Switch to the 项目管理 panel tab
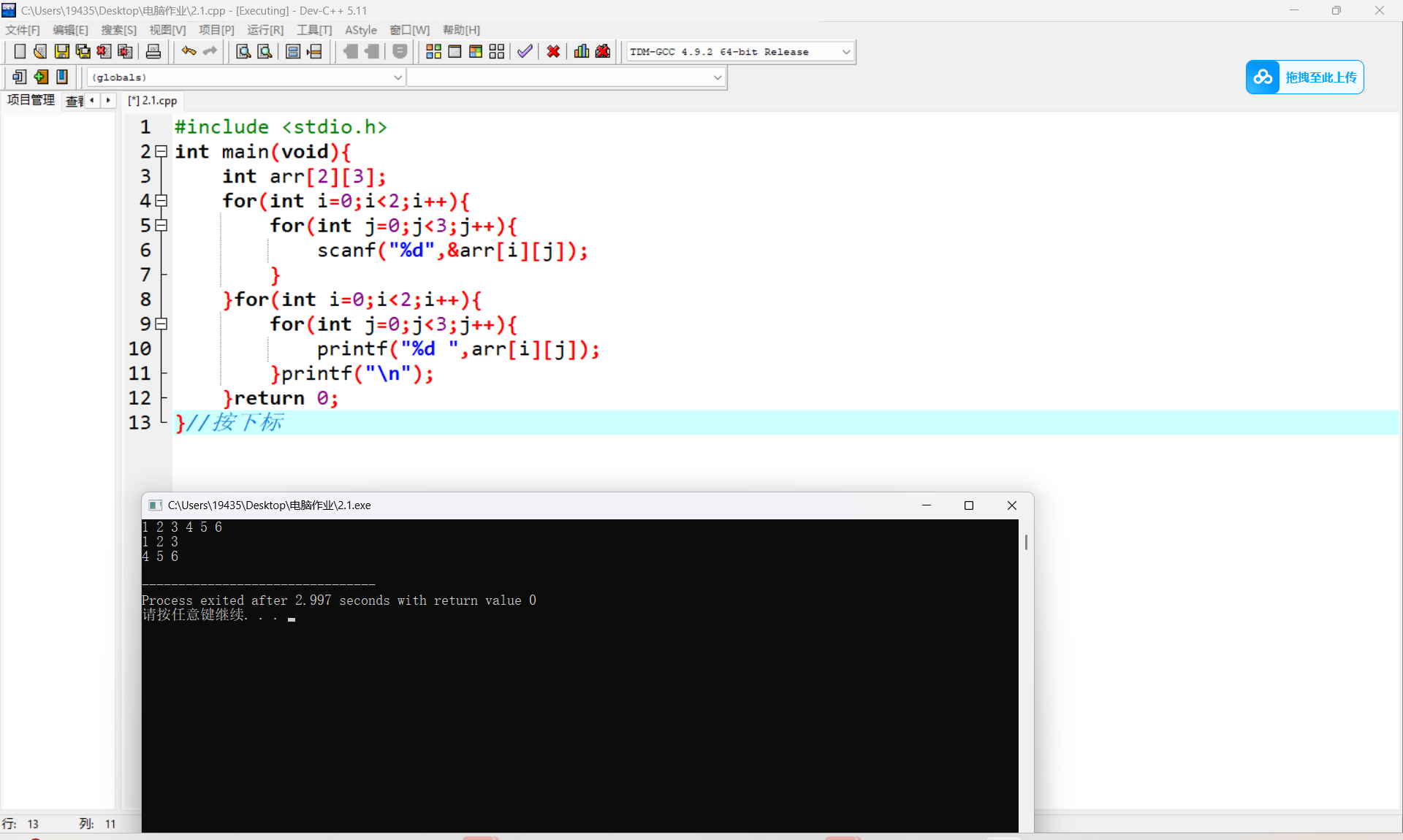The image size is (1403, 840). 31,100
